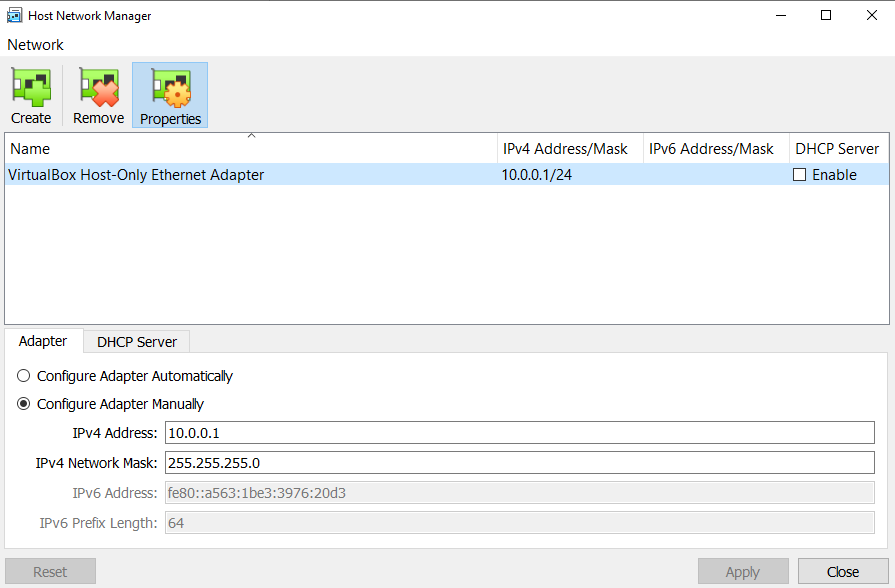This screenshot has width=895, height=588.
Task: Click the Close button at the bottom
Action: [843, 571]
